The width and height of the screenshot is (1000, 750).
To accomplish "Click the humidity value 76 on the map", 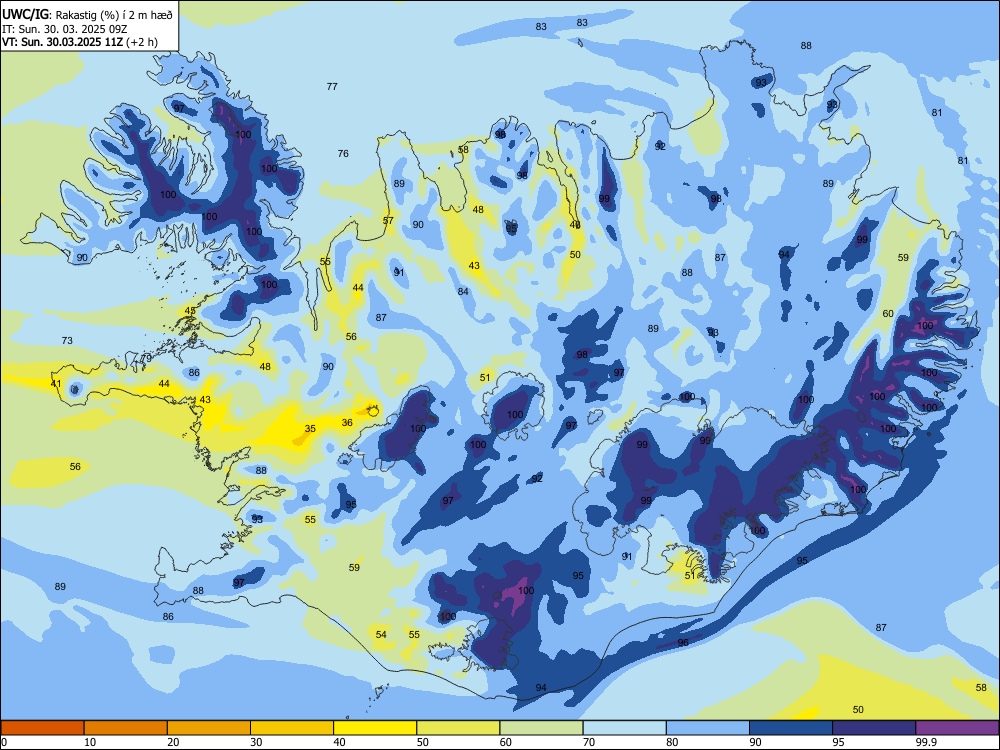I will (343, 154).
